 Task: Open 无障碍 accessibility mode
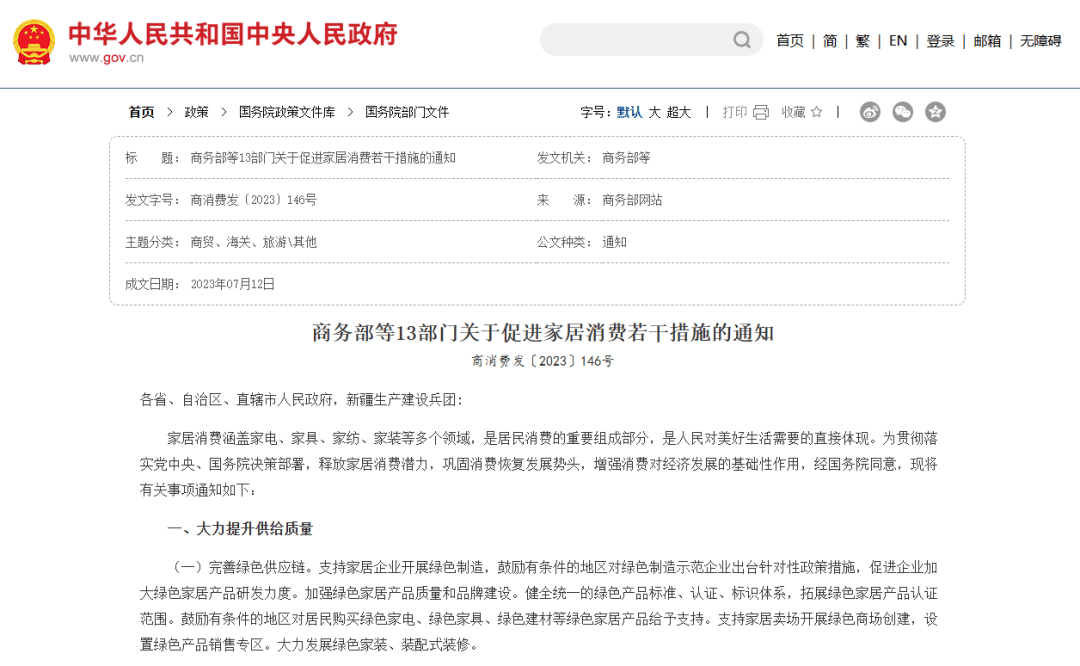(1040, 41)
